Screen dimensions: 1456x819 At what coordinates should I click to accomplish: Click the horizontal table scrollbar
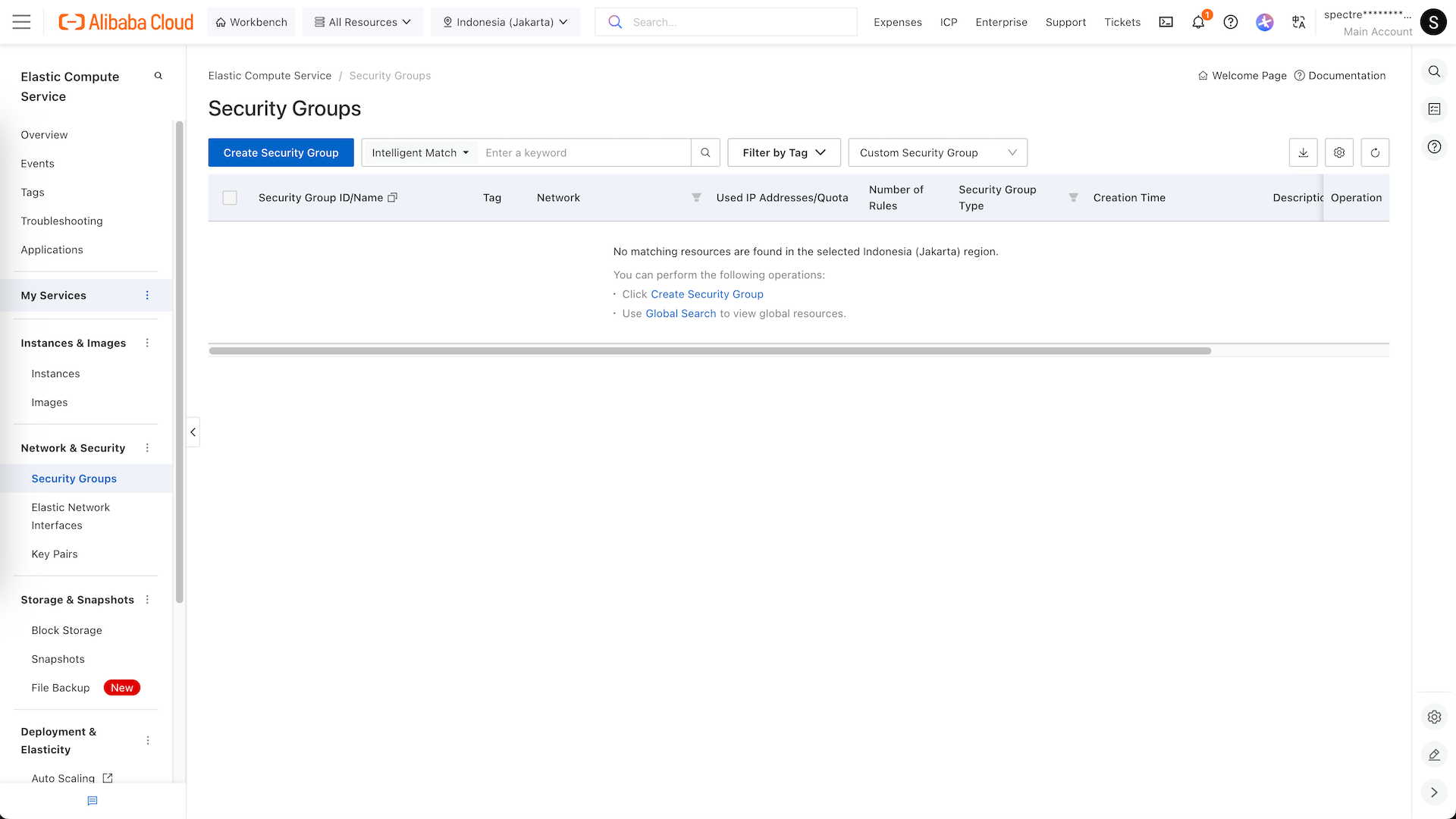coord(710,350)
